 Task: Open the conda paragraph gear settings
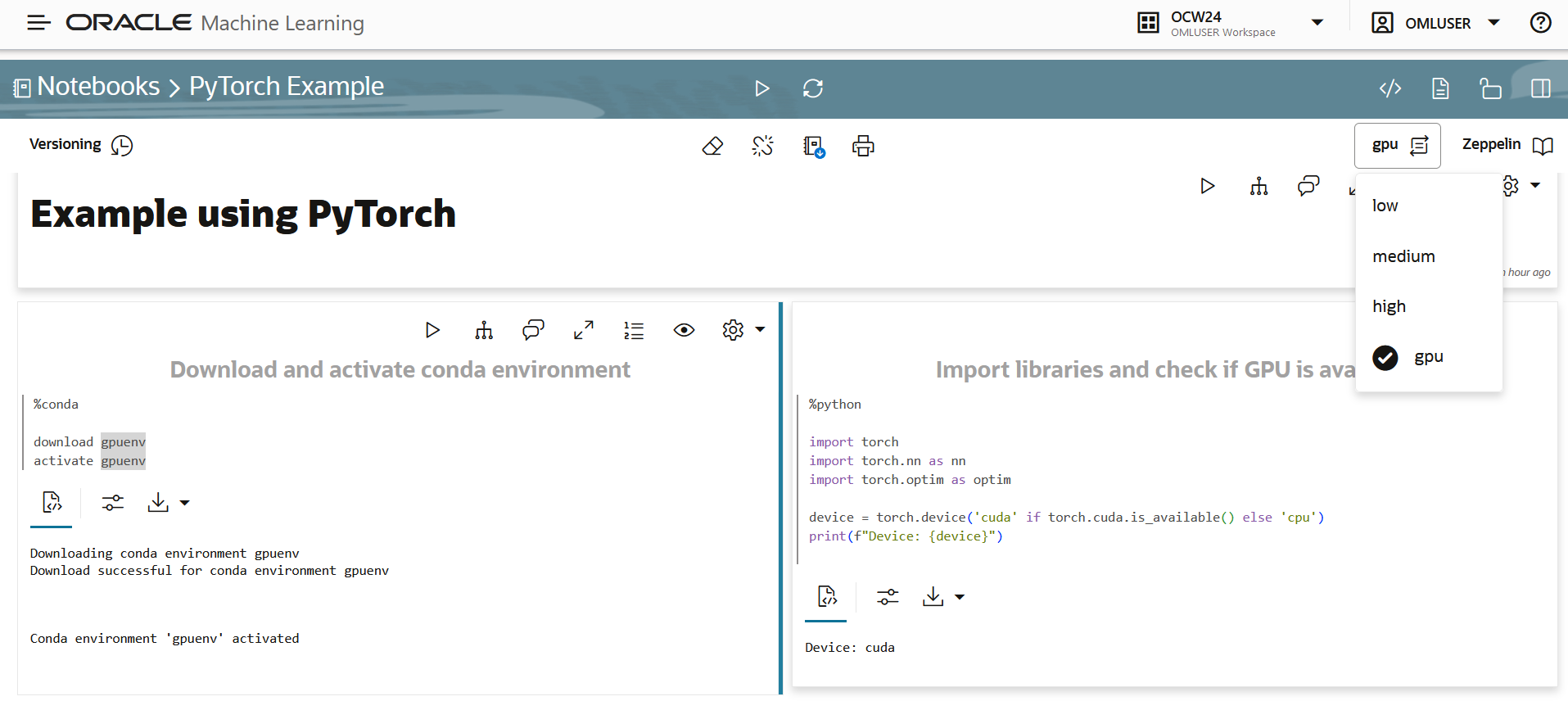click(733, 330)
